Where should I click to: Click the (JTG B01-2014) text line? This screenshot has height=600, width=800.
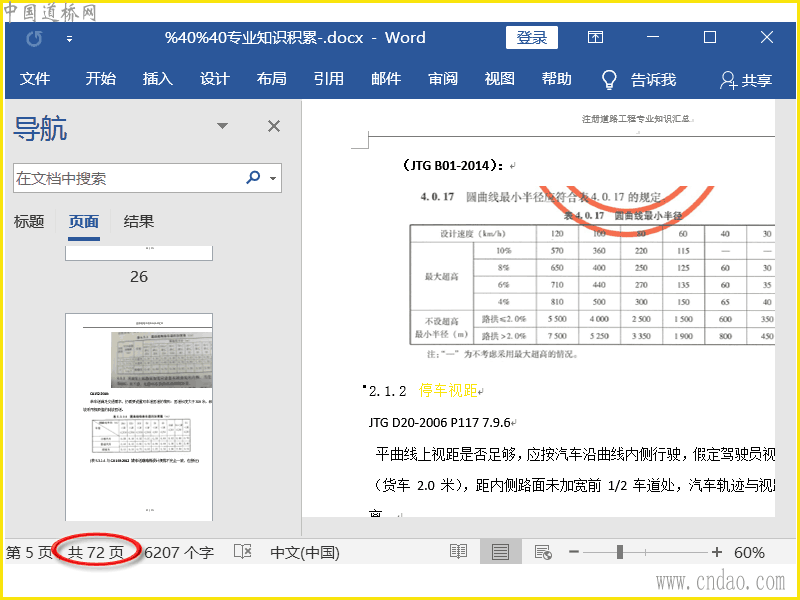pyautogui.click(x=453, y=165)
